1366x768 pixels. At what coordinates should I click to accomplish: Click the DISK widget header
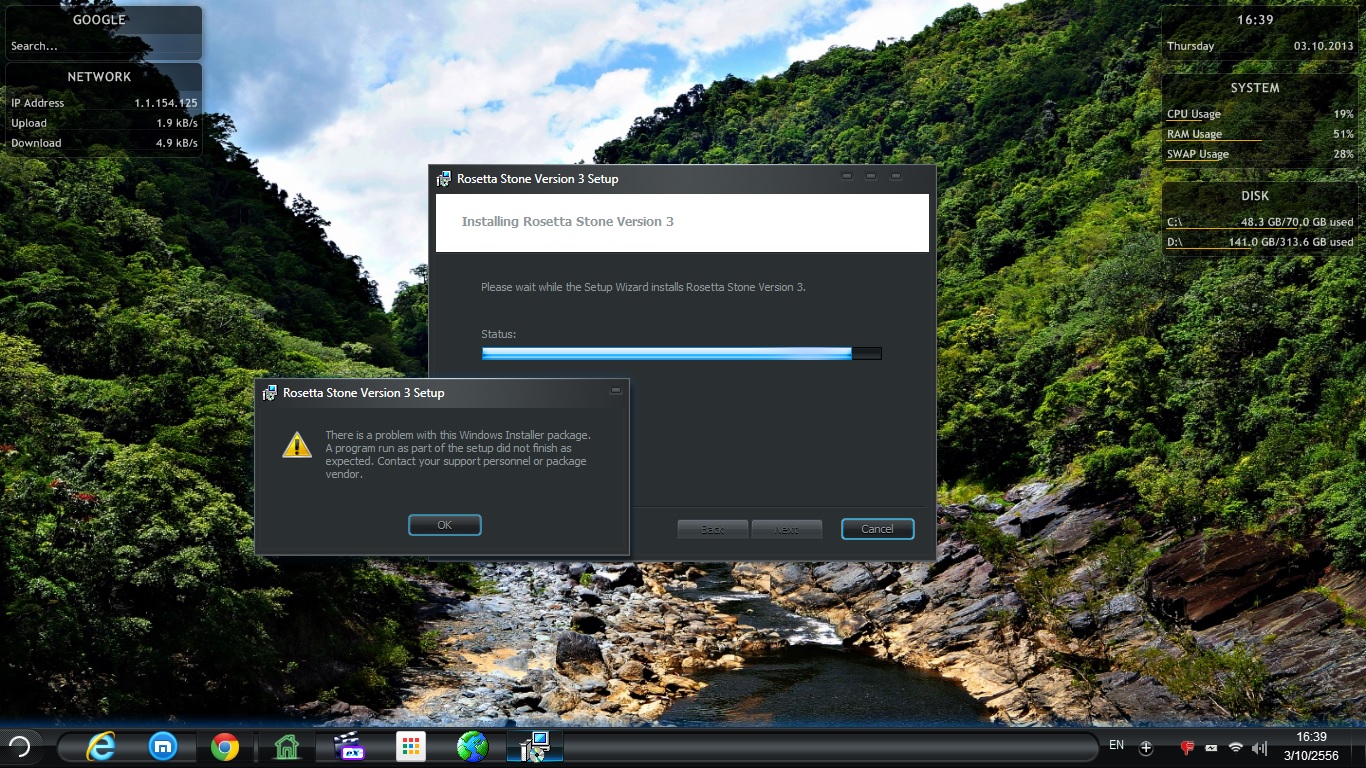coord(1255,196)
